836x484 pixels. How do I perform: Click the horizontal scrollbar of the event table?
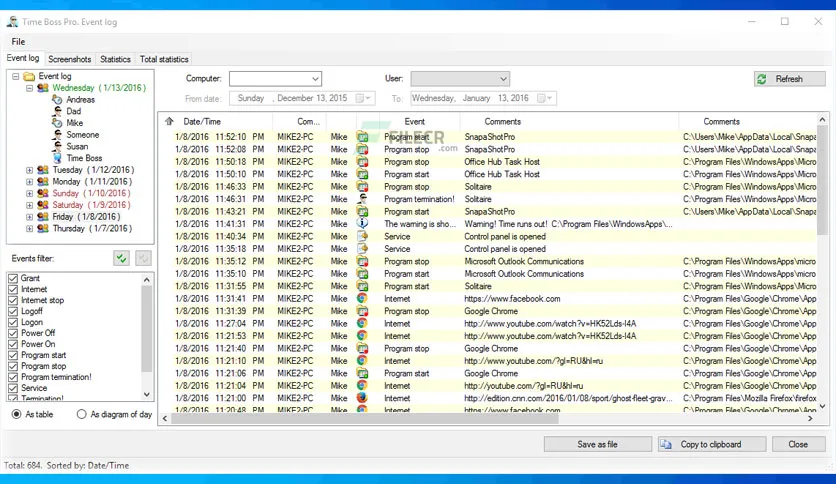(x=487, y=419)
